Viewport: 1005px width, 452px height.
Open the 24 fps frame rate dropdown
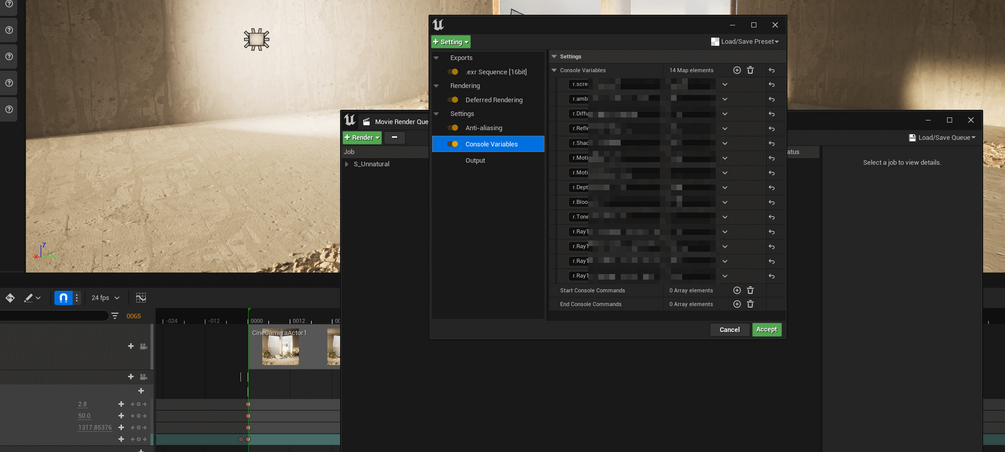[x=105, y=298]
